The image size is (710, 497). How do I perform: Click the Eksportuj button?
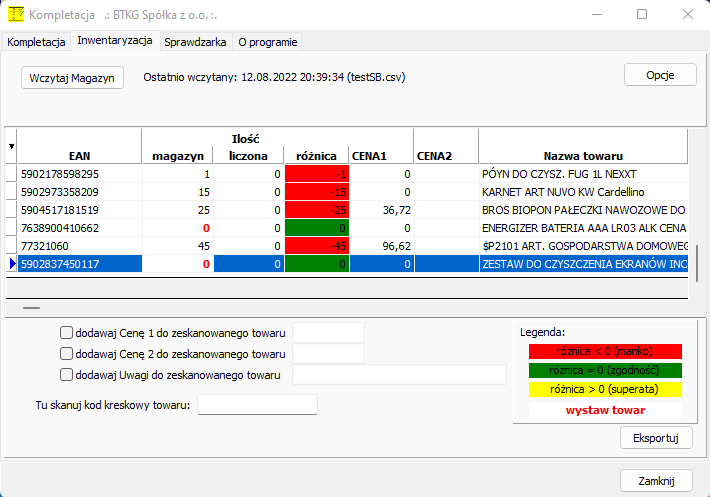(x=656, y=438)
